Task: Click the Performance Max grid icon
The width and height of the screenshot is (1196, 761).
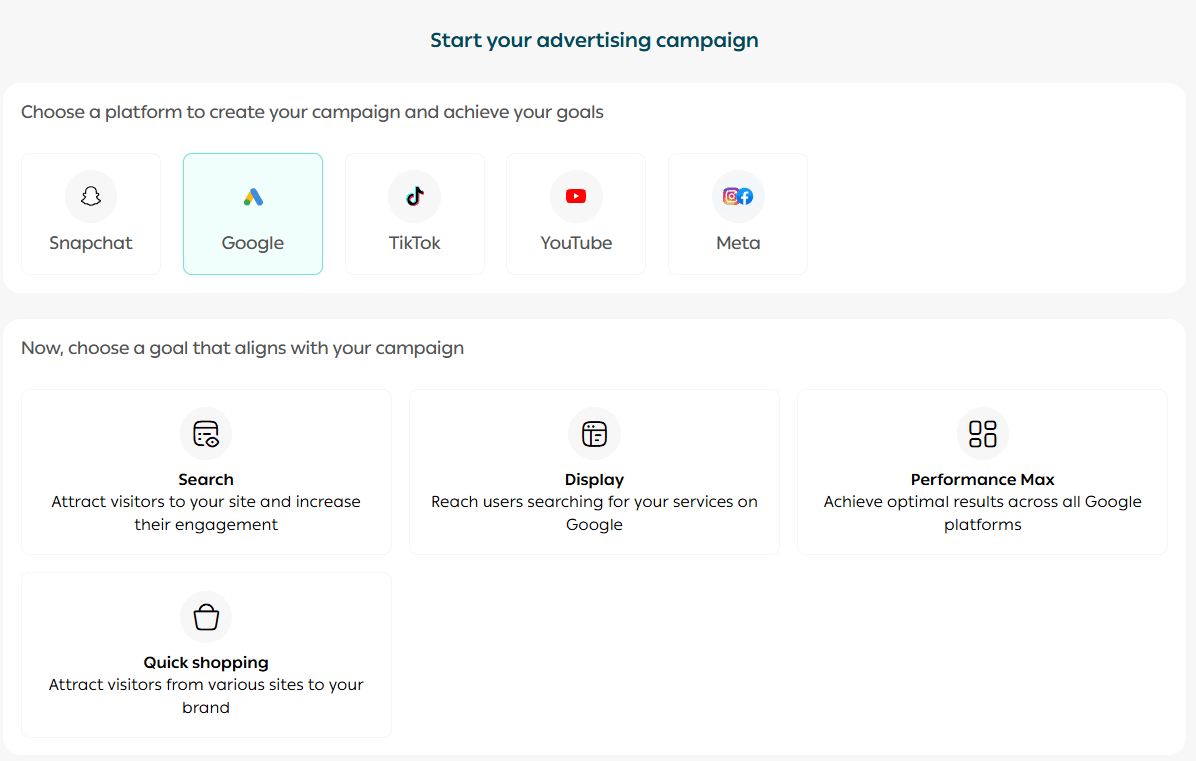Action: pyautogui.click(x=983, y=434)
